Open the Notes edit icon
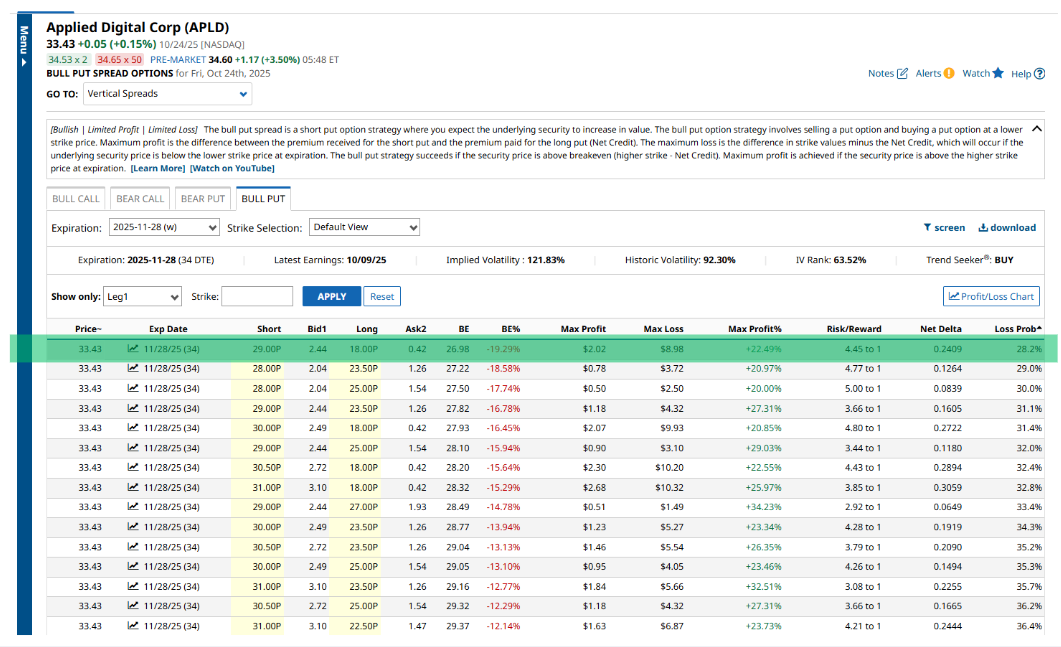This screenshot has width=1061, height=647. tap(903, 73)
